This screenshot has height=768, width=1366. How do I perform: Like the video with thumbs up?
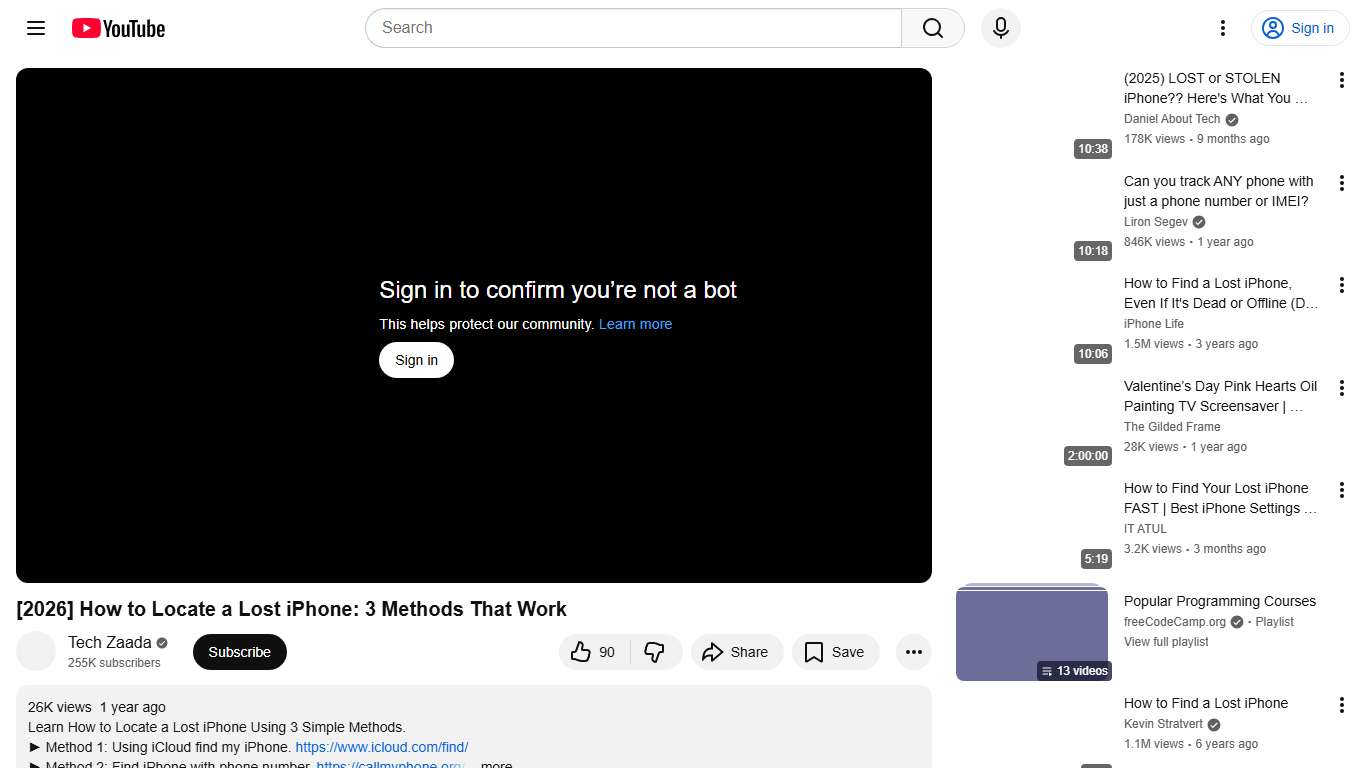(594, 652)
